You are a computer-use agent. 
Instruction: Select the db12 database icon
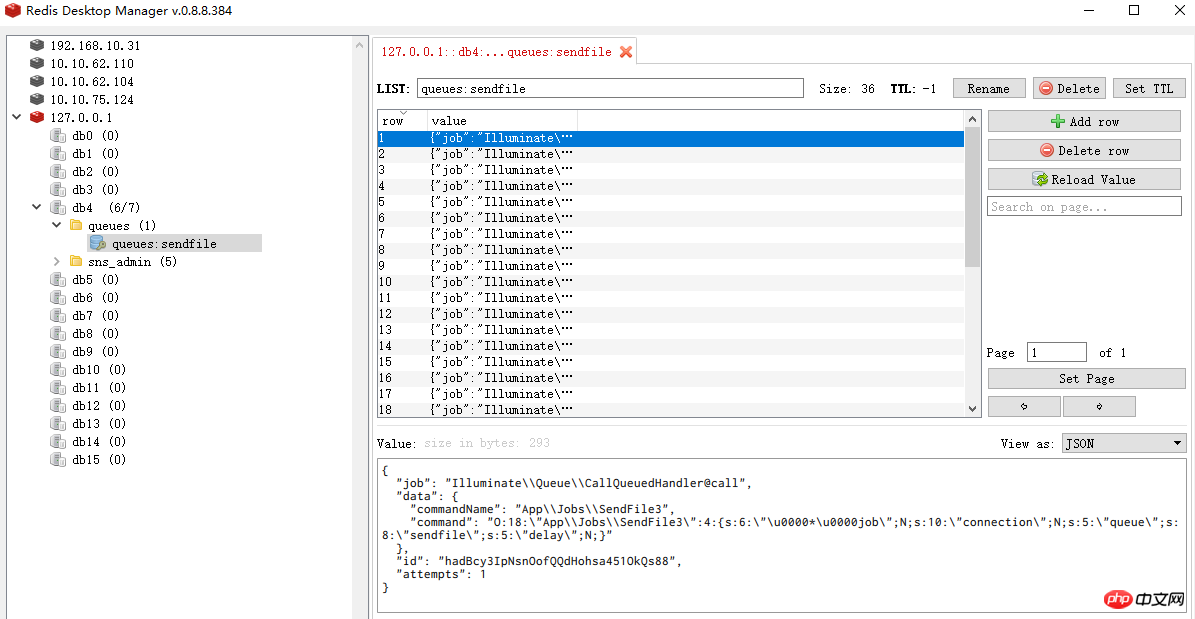(x=58, y=406)
